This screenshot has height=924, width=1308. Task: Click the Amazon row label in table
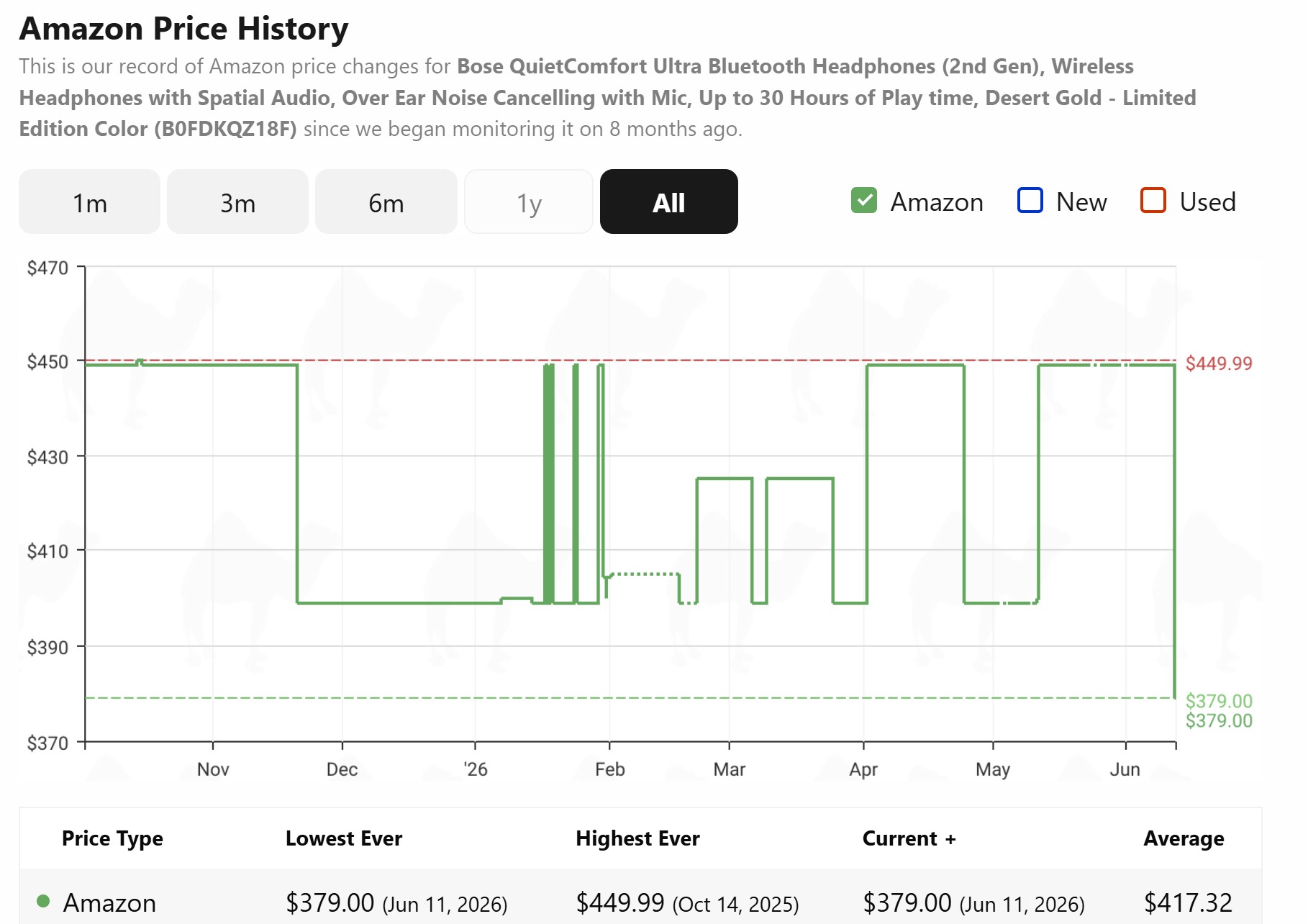109,902
